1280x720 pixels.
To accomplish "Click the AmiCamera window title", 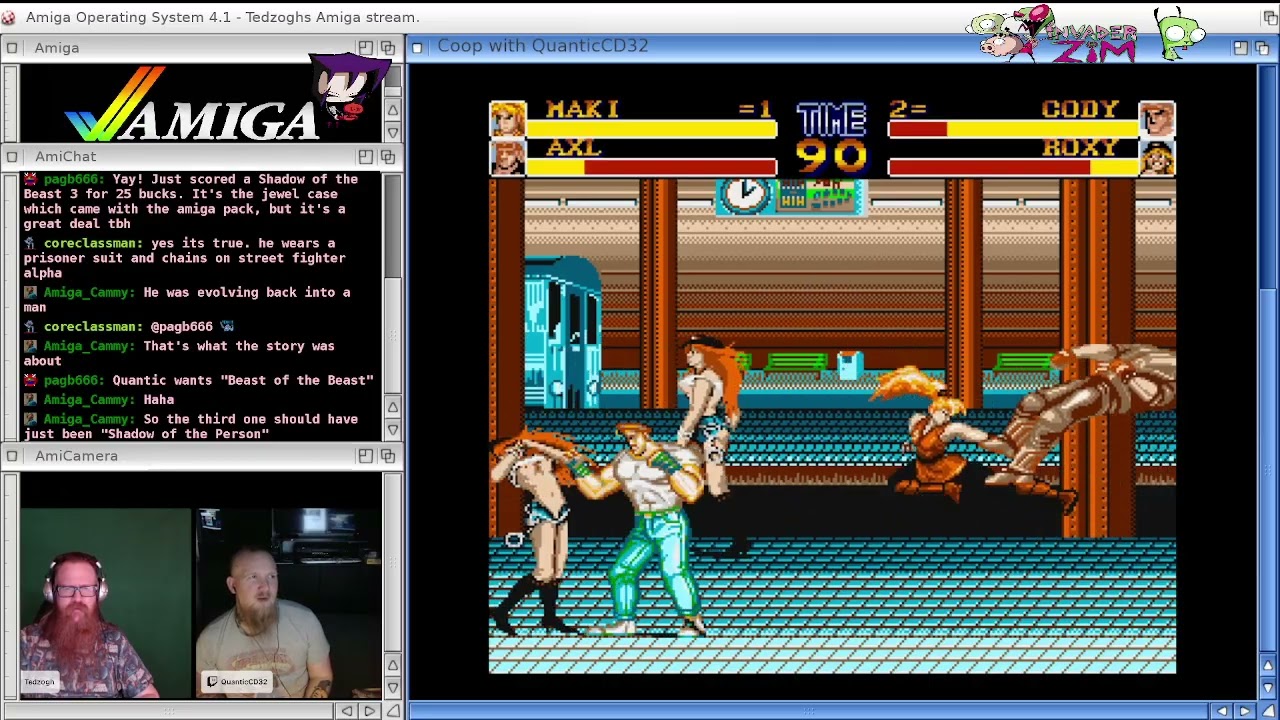I will pos(76,456).
